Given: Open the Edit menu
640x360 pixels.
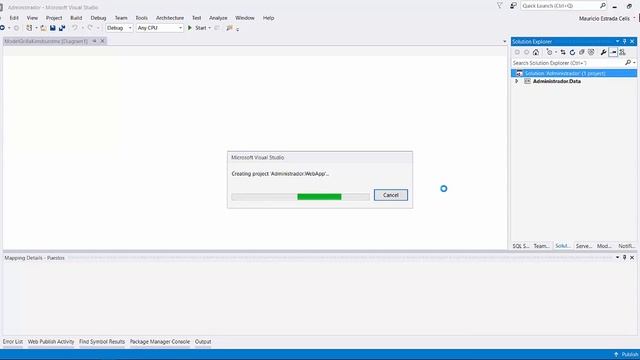Looking at the screenshot, I should click(x=14, y=18).
